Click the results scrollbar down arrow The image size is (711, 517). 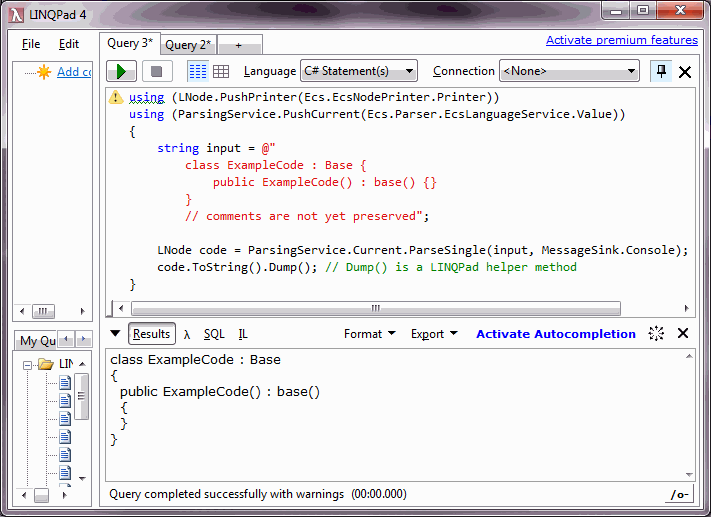pyautogui.click(x=689, y=475)
